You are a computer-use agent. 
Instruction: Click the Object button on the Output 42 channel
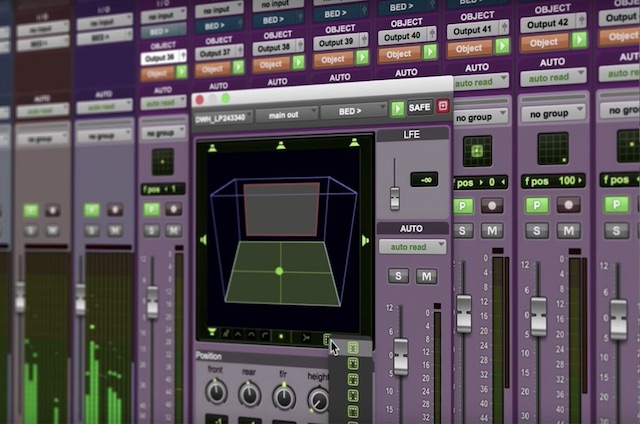coord(544,42)
